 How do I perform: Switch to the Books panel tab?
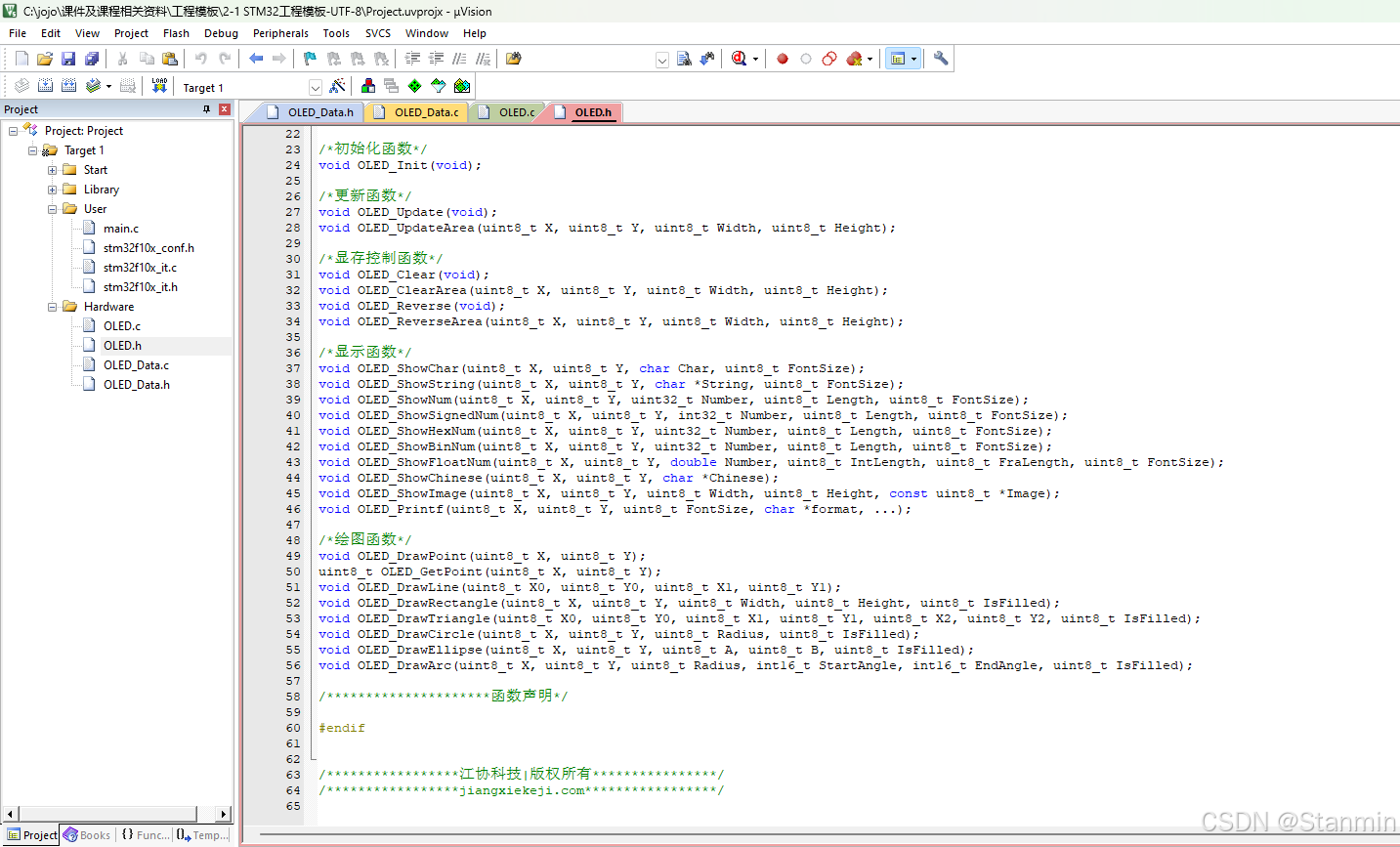point(87,835)
